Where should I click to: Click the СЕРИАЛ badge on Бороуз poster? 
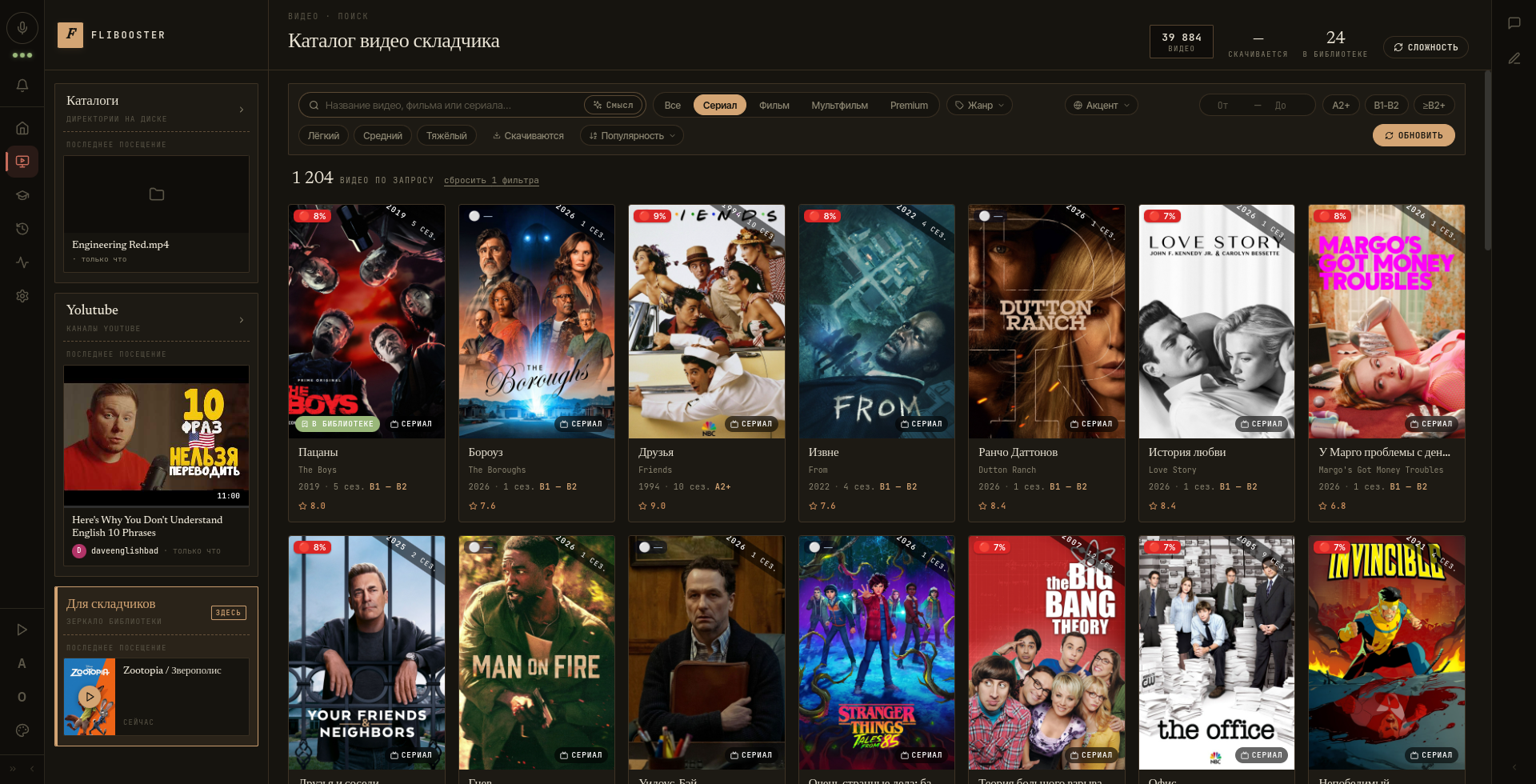point(582,424)
